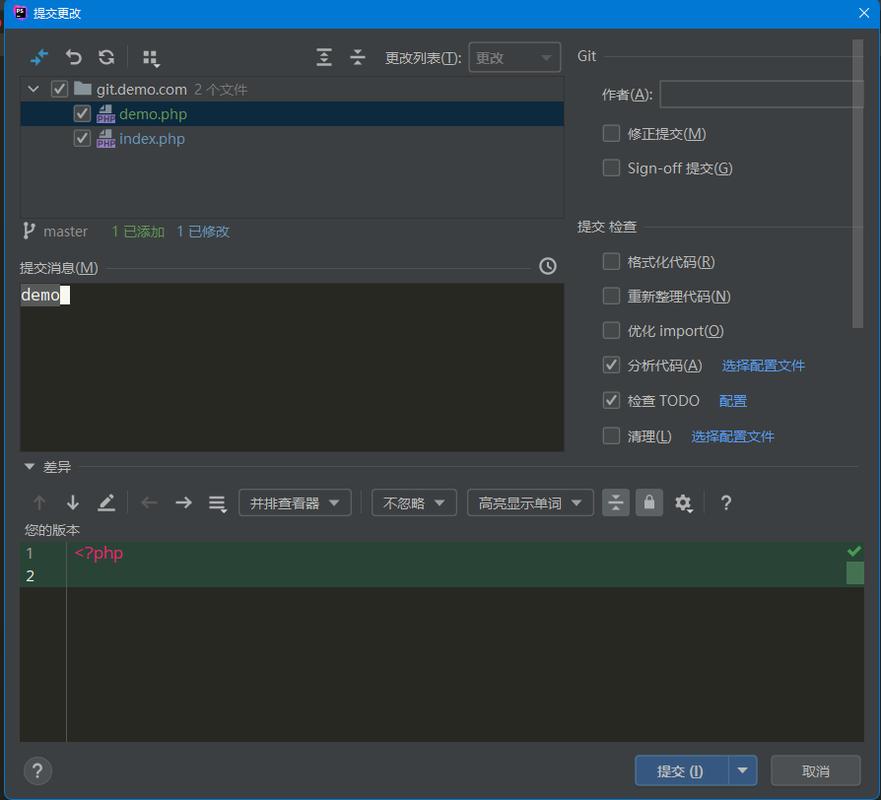Click 选择配置文件 link next to 清理
The image size is (881, 800).
(733, 437)
